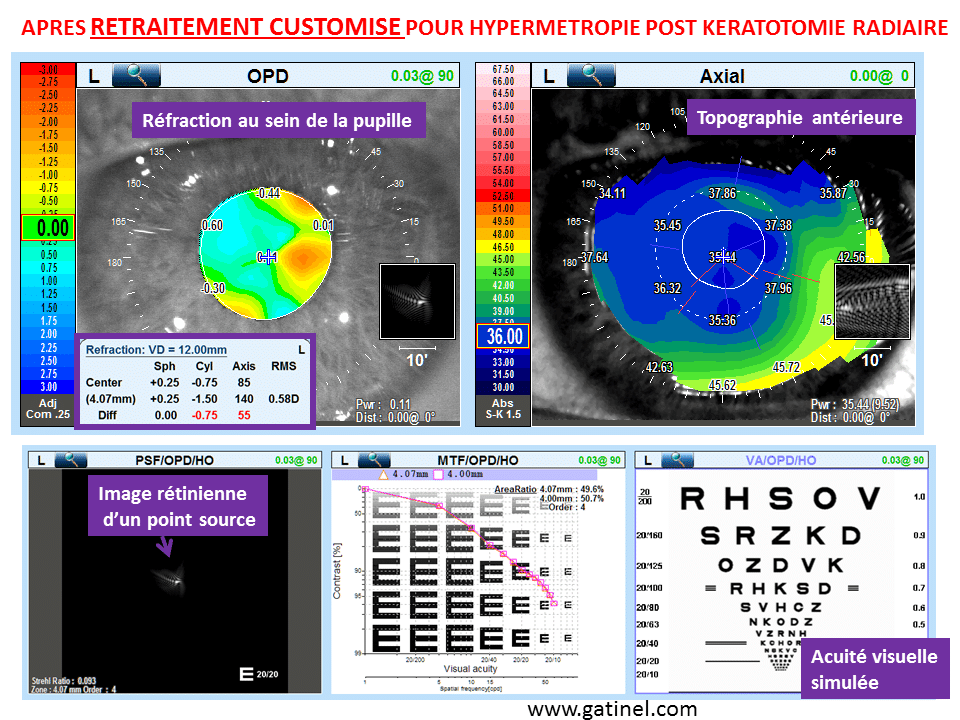960x720 pixels.
Task: Open the magnifier in the VA/OPD/HO panel
Action: coord(677,460)
